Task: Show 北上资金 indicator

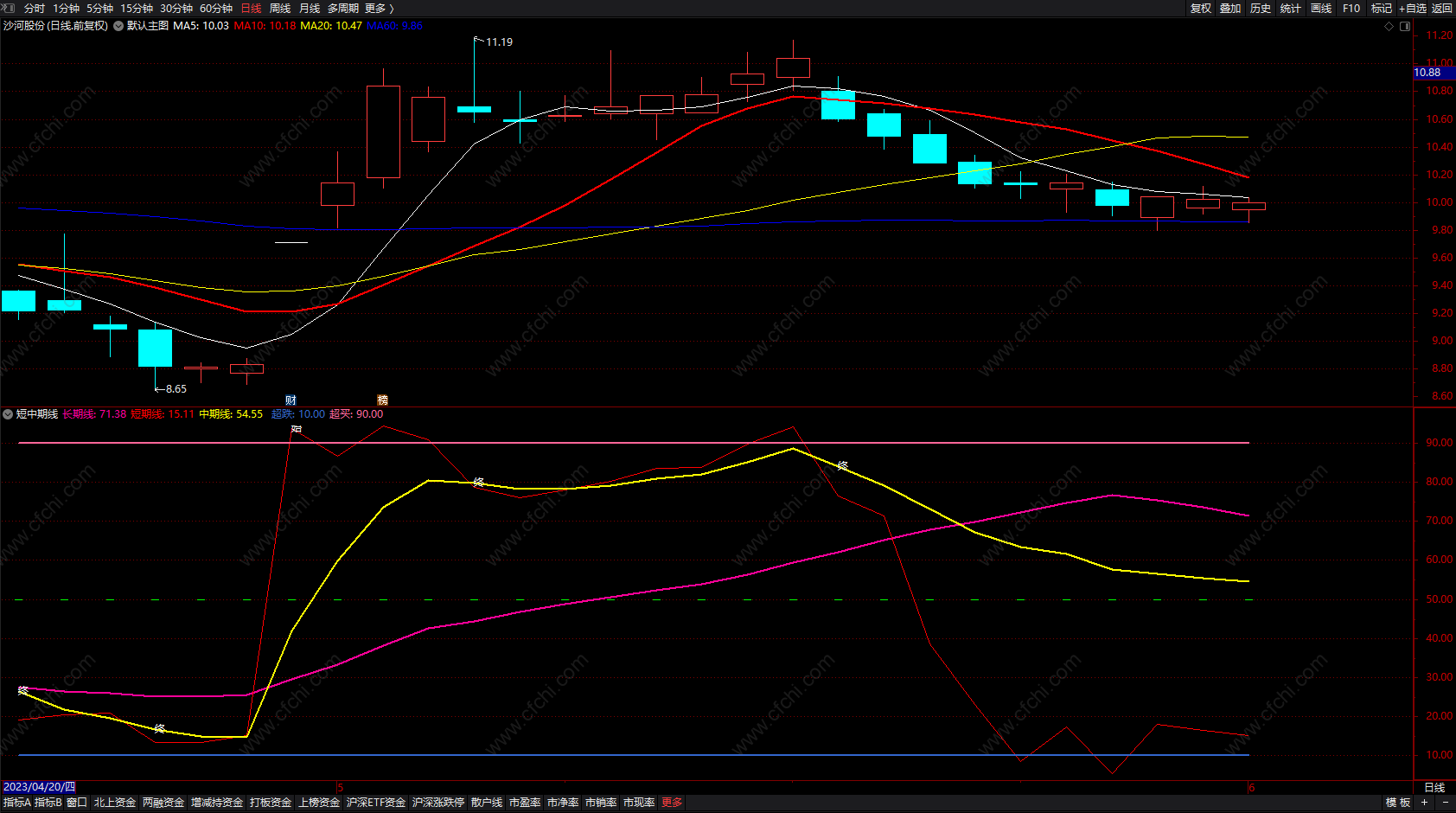Action: tap(115, 803)
